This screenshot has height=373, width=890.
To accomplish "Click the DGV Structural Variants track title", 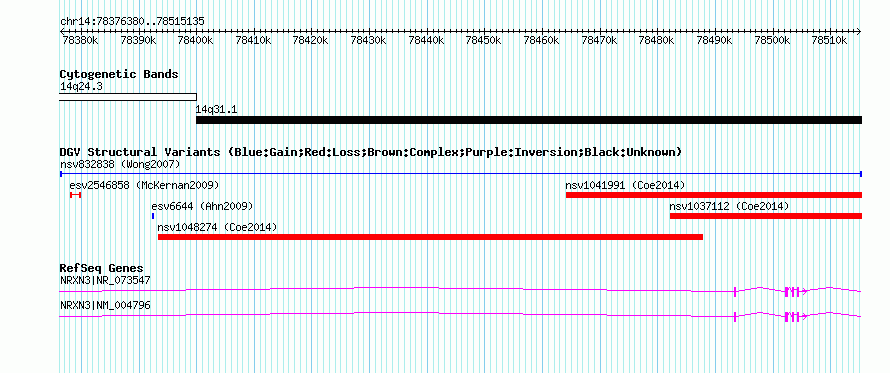I will [371, 152].
